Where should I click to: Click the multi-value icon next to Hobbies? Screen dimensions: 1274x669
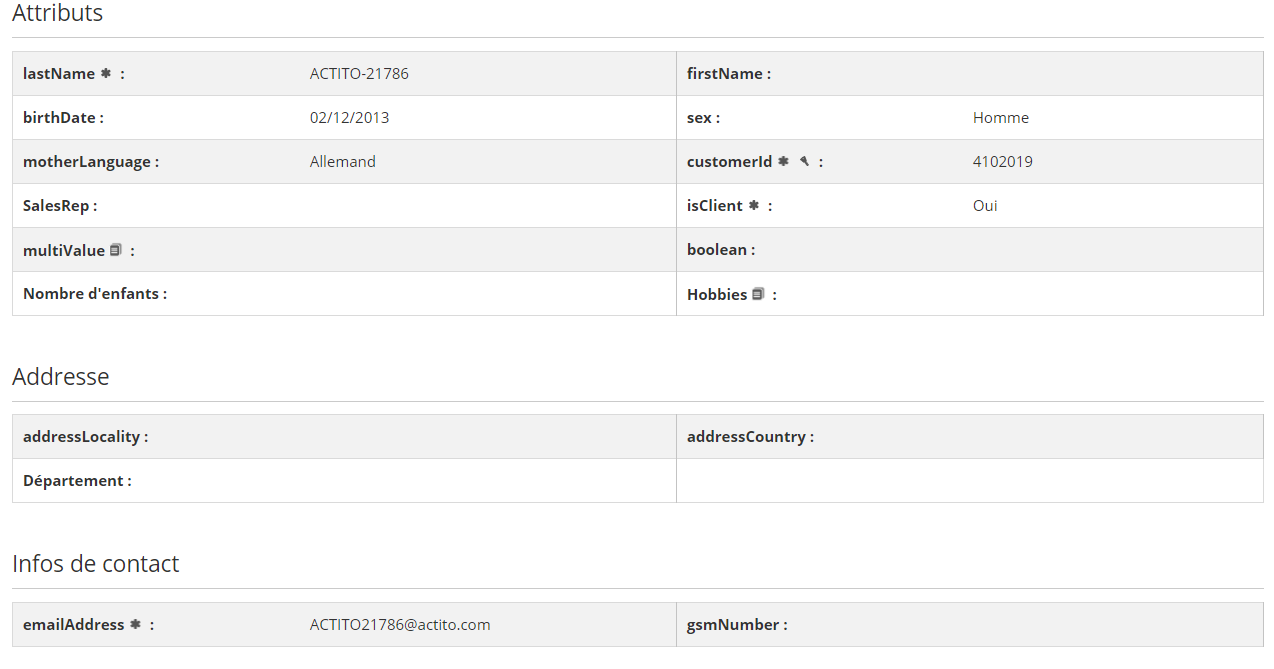click(758, 294)
